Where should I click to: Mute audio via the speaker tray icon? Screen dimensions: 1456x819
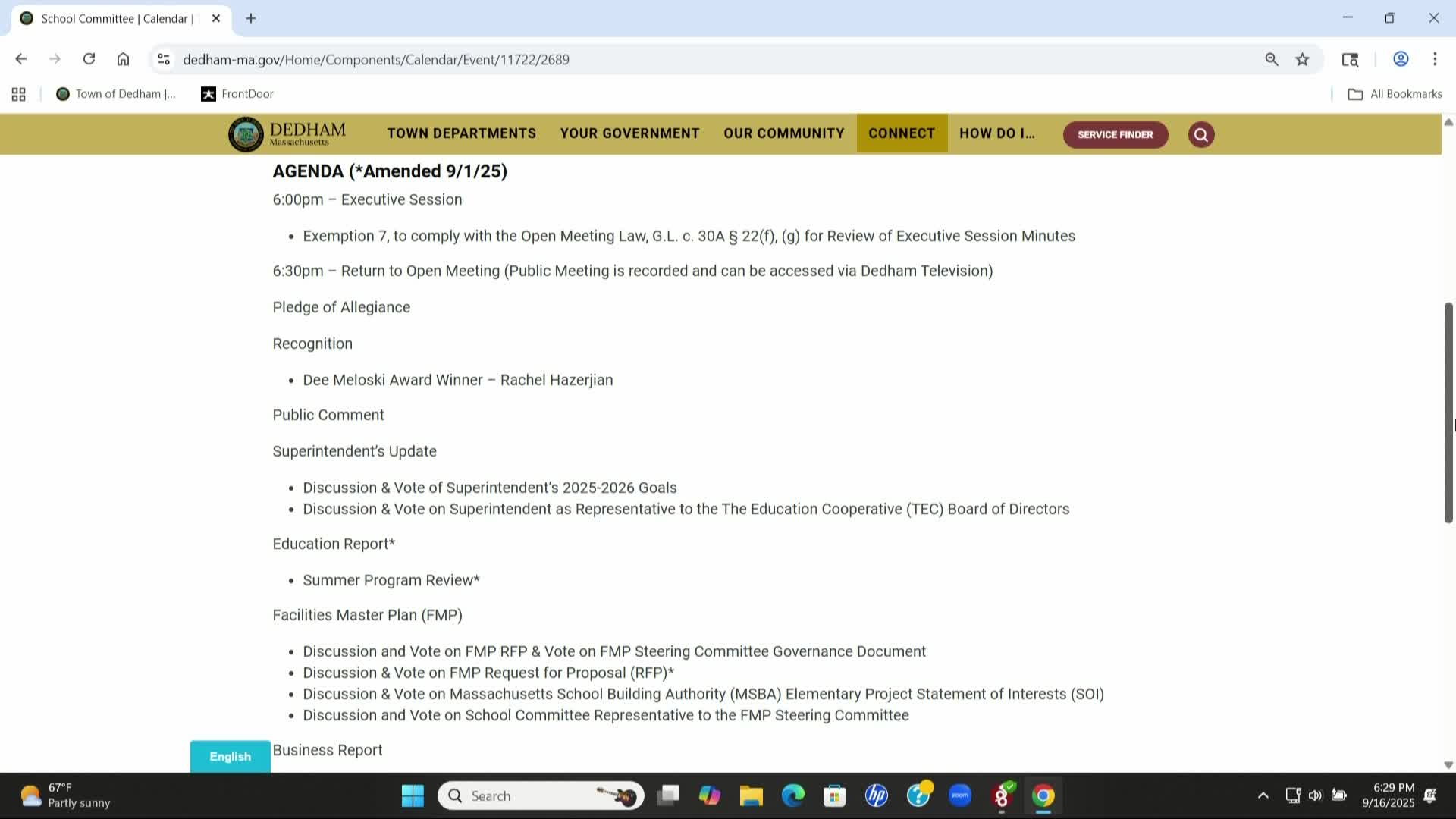pos(1314,795)
